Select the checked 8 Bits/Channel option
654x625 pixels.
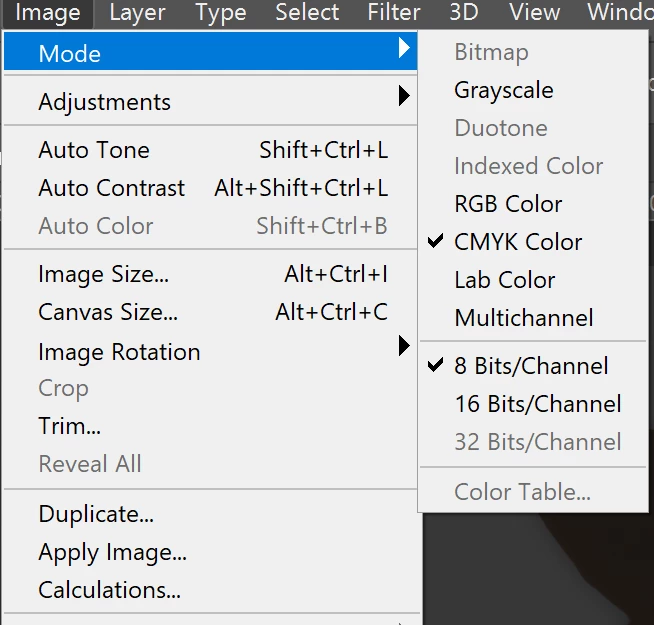click(x=531, y=366)
